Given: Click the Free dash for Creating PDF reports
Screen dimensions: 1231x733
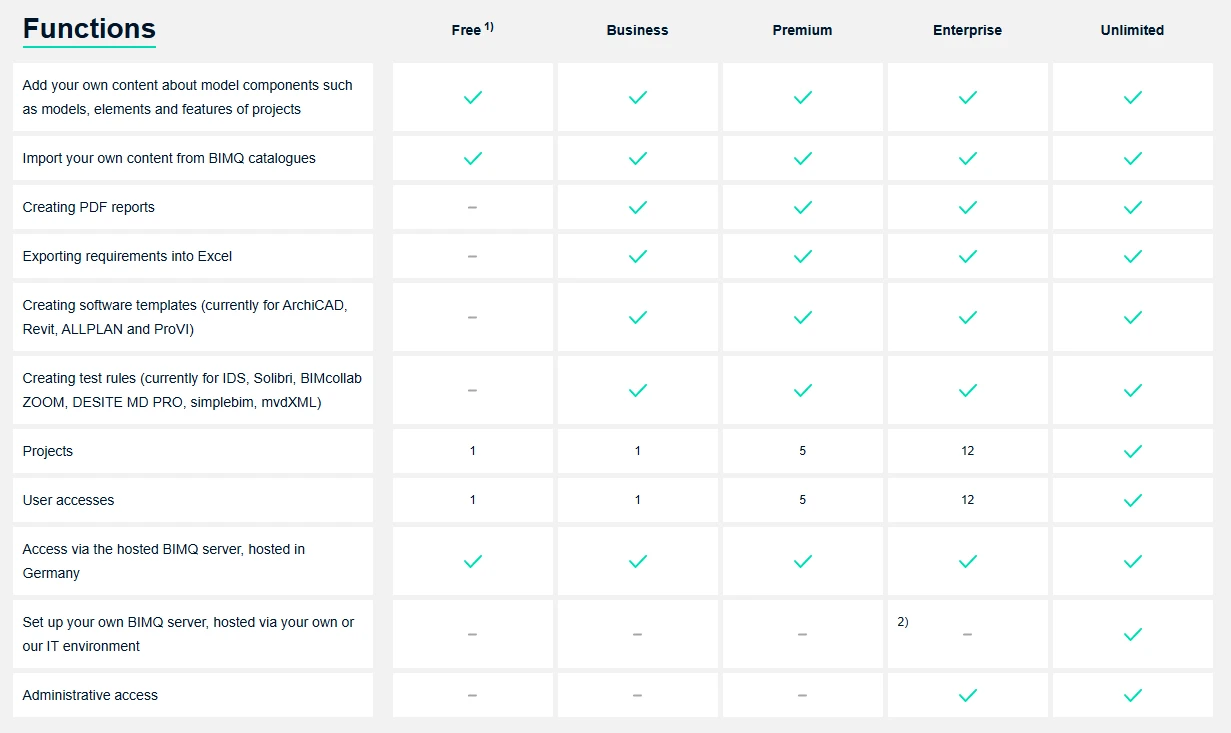Looking at the screenshot, I should tap(473, 207).
